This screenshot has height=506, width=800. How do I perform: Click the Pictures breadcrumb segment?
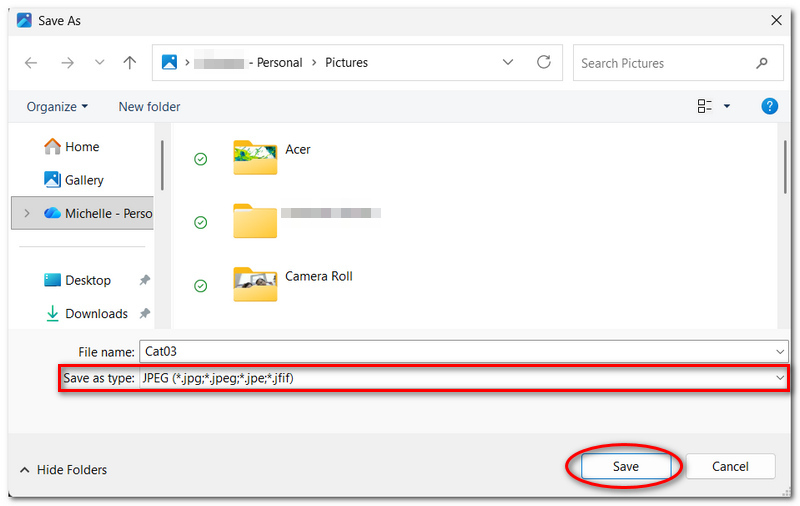point(346,63)
